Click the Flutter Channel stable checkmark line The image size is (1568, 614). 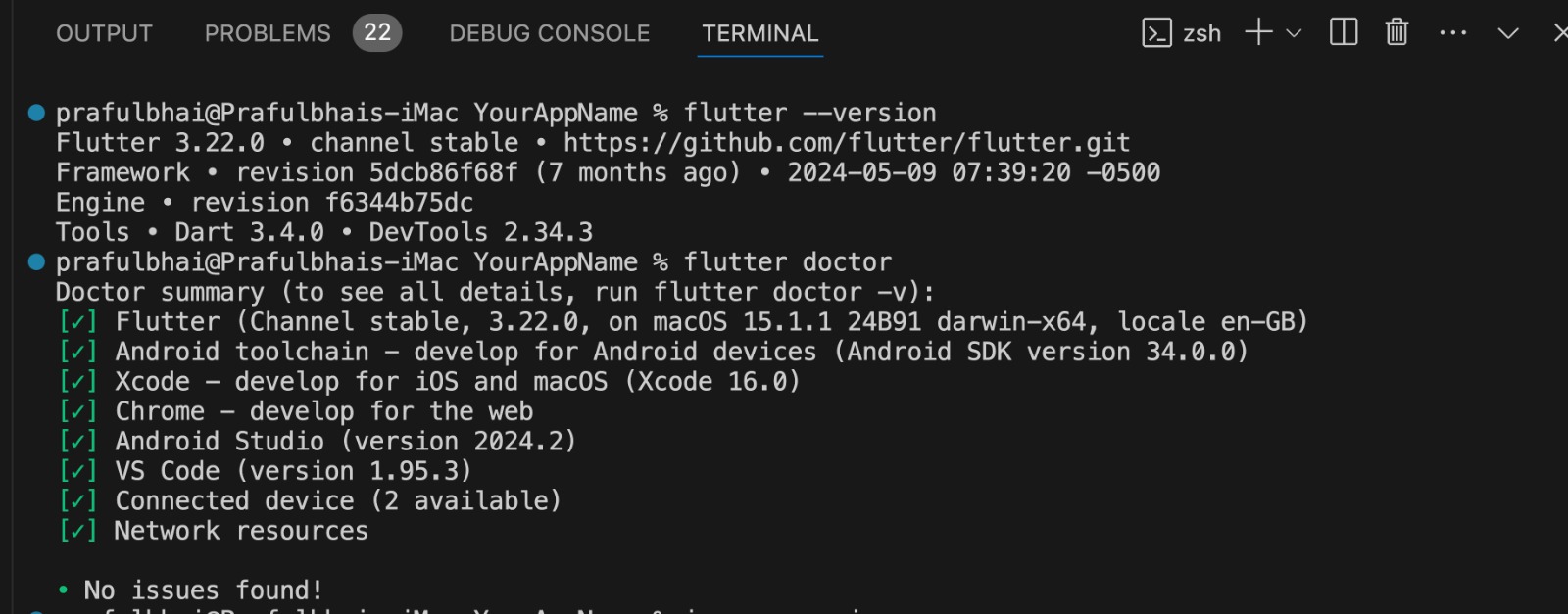tap(683, 322)
